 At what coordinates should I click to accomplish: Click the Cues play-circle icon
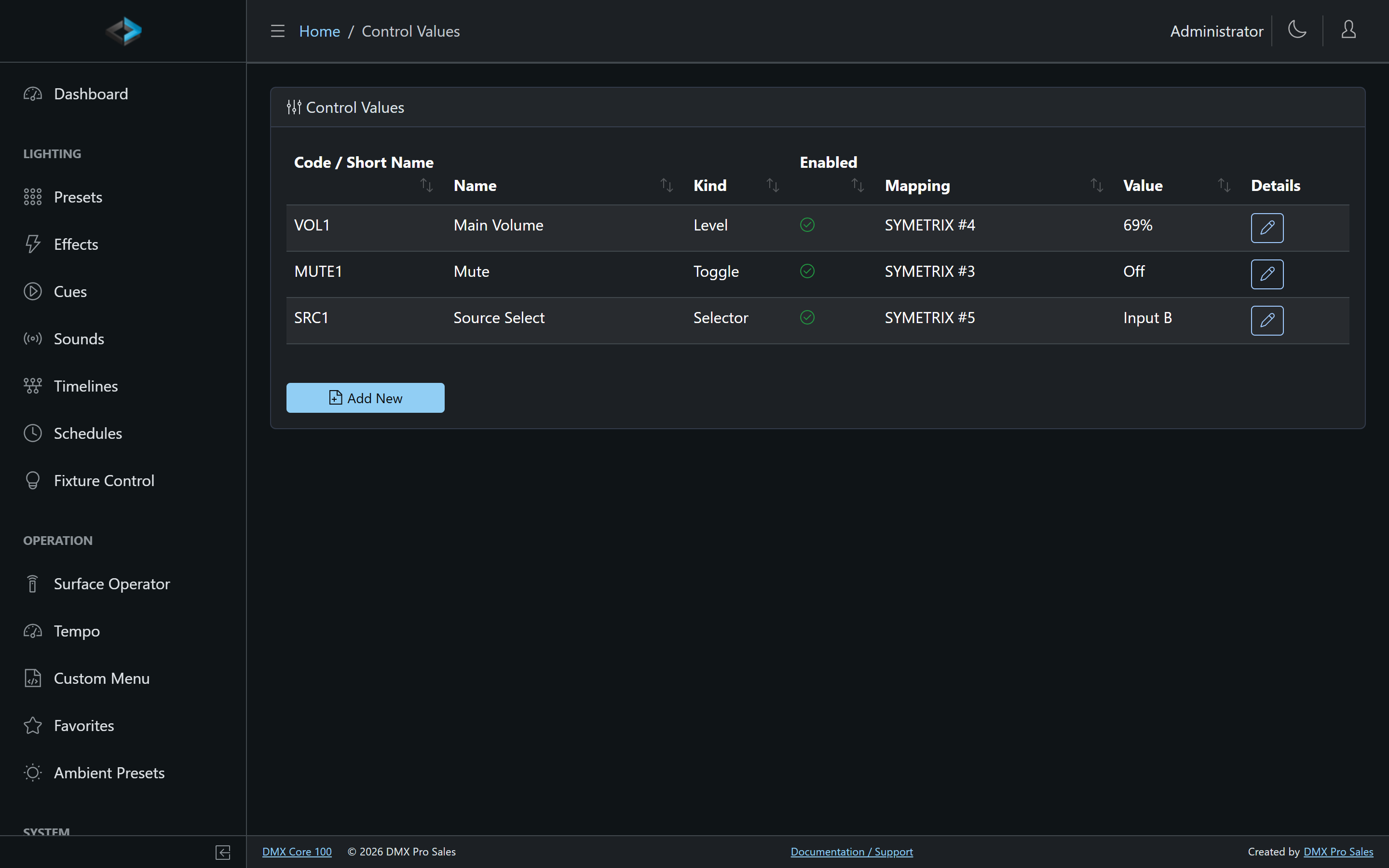[33, 292]
